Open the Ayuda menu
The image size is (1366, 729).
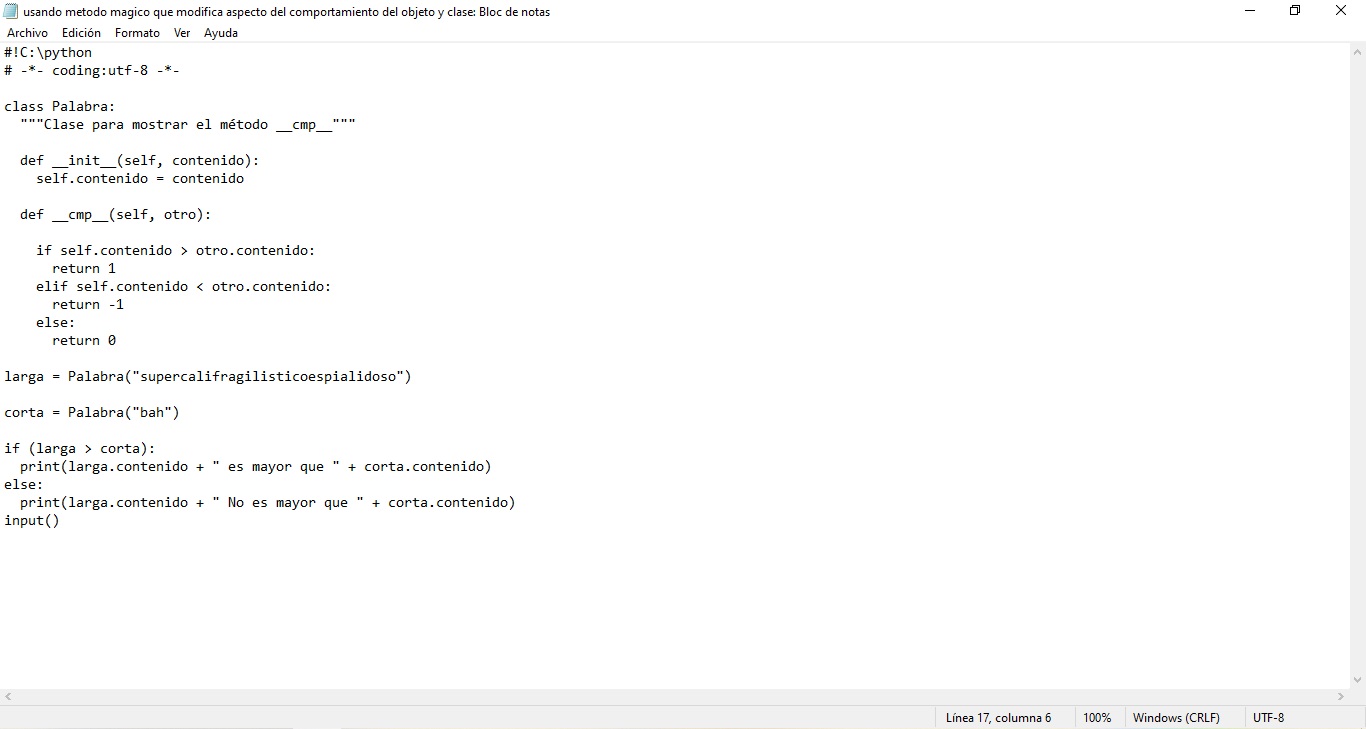click(221, 33)
